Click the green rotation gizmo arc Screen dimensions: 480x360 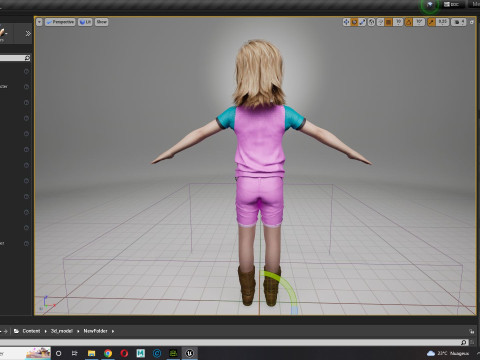285,285
